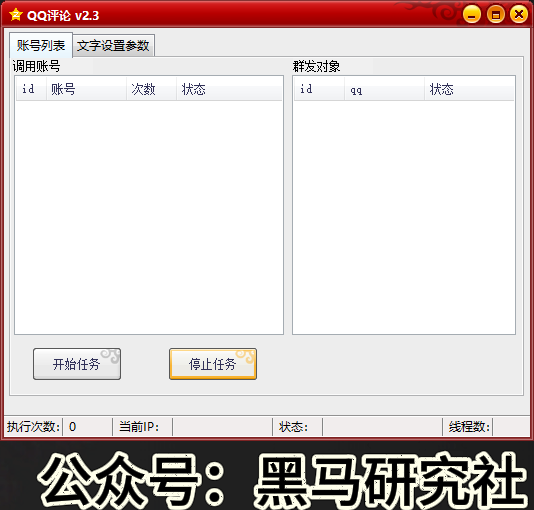This screenshot has height=510, width=534.
Task: Click id header in 群发对象 list
Action: 319,89
